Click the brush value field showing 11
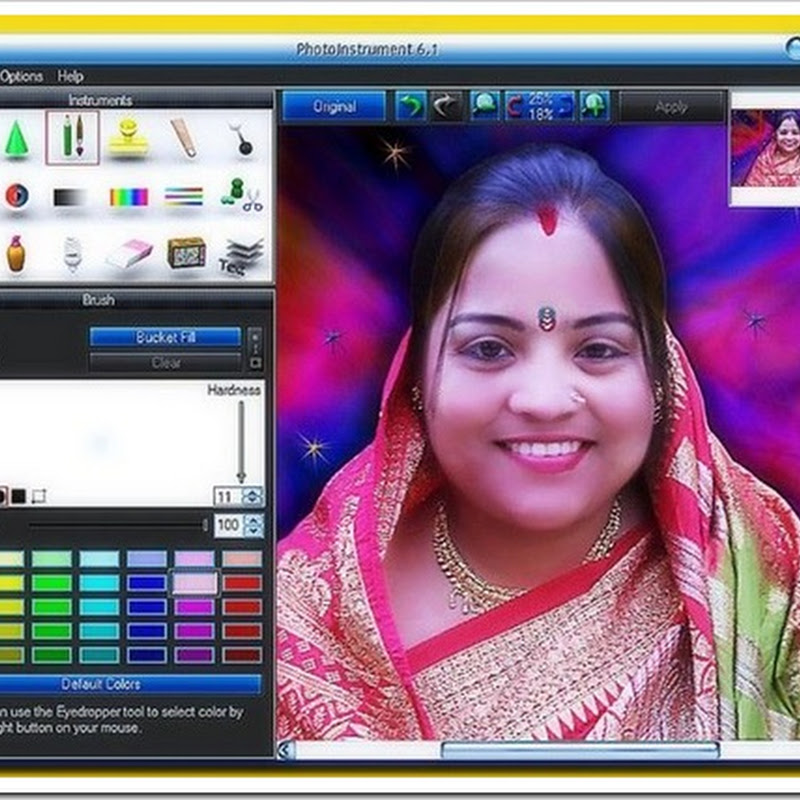 tap(227, 496)
